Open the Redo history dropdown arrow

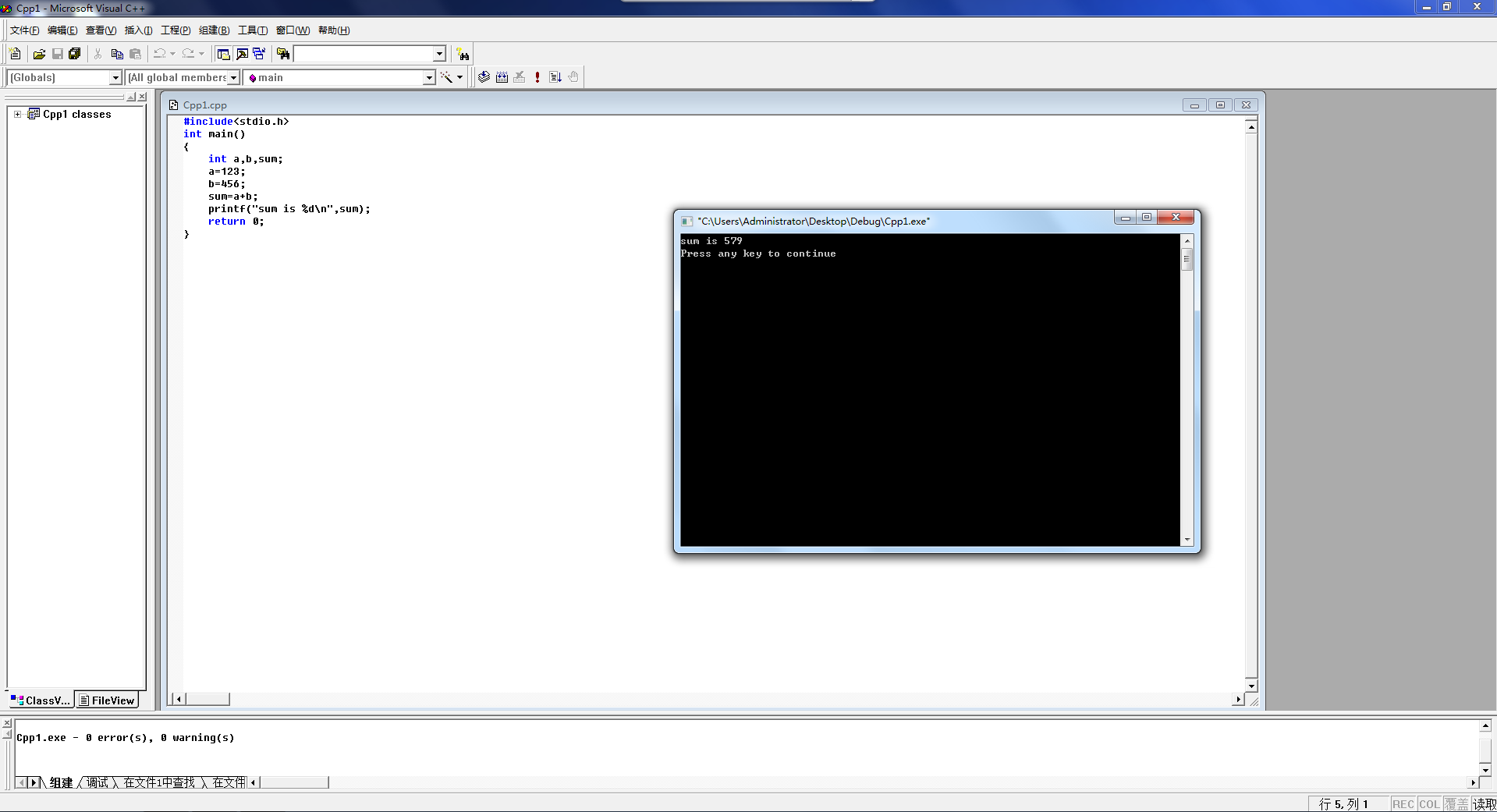point(201,54)
